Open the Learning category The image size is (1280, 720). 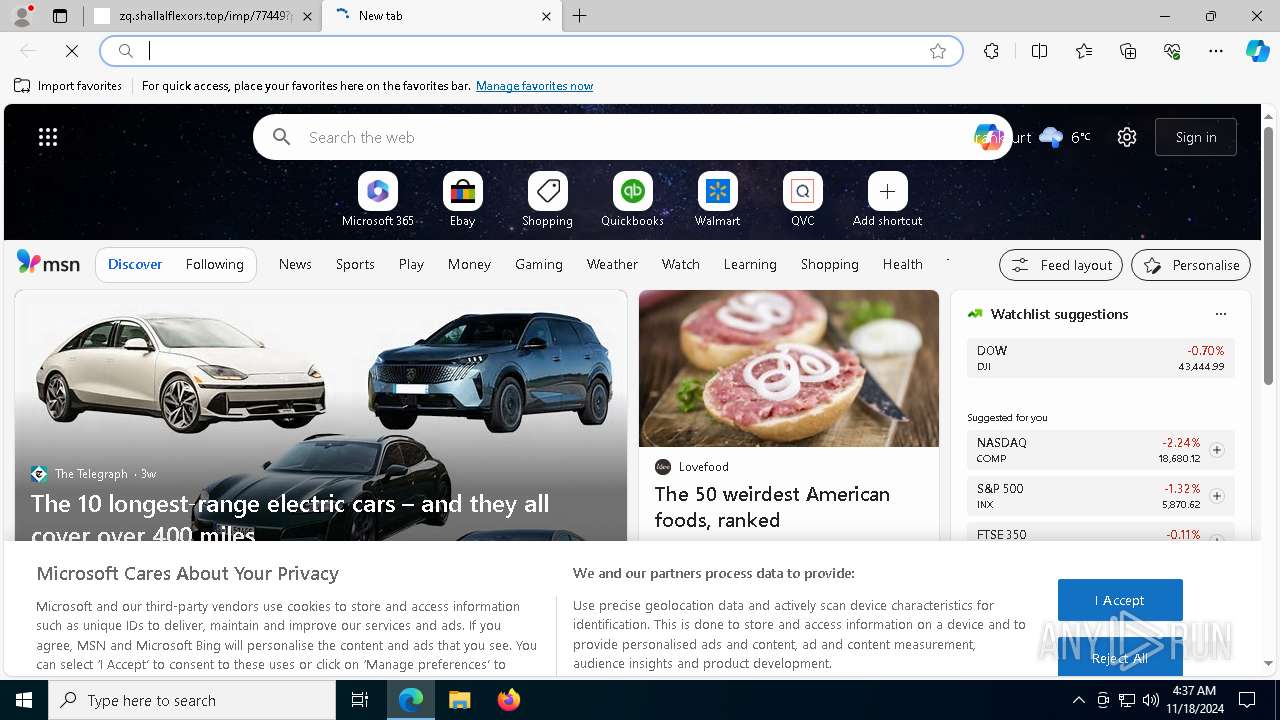(x=750, y=264)
